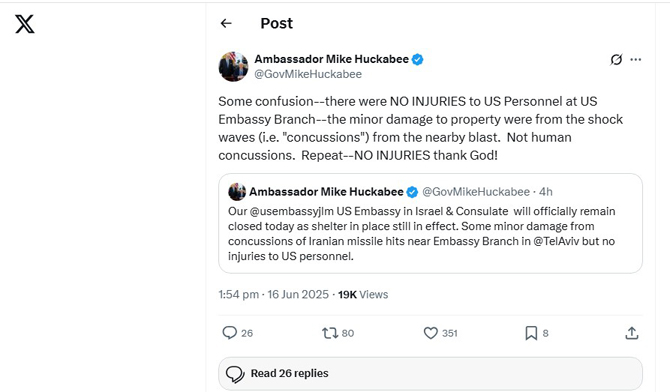Click main Ambassador Mike Huckabee profile picture
Image resolution: width=670 pixels, height=392 pixels.
tap(233, 67)
